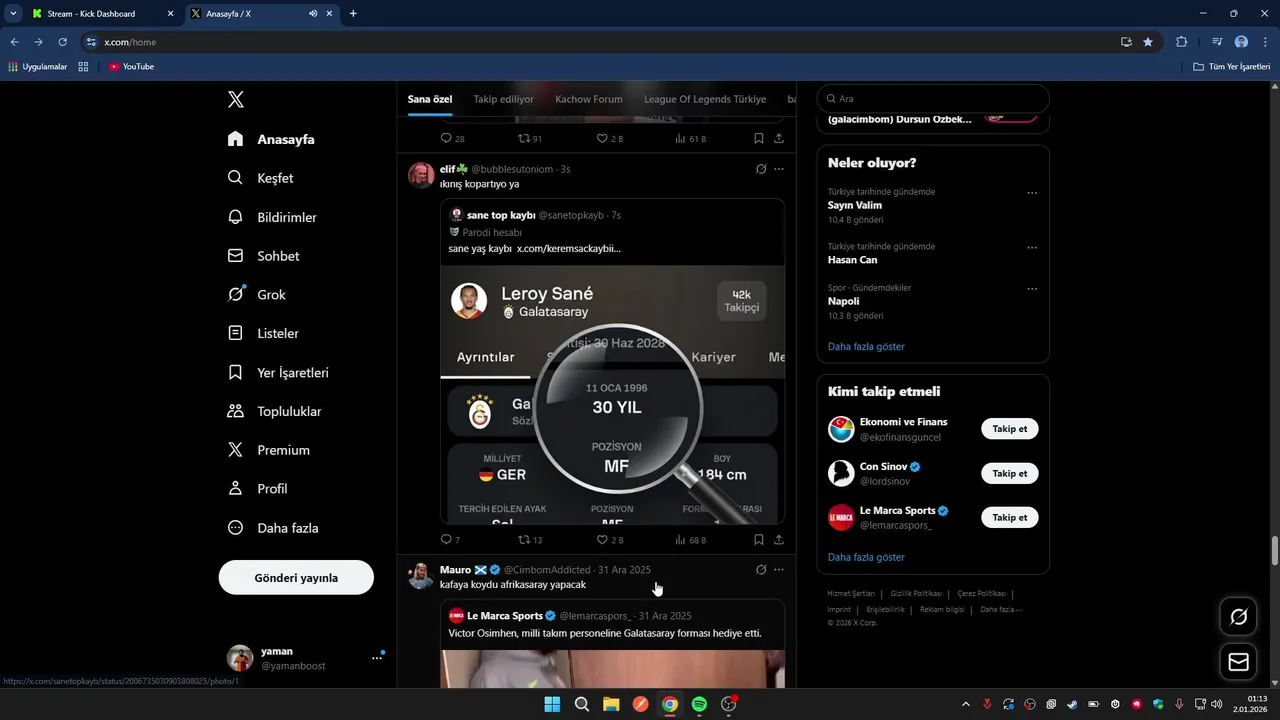This screenshot has height=720, width=1280.
Task: Open Sayın Valim trend
Action: (x=855, y=205)
